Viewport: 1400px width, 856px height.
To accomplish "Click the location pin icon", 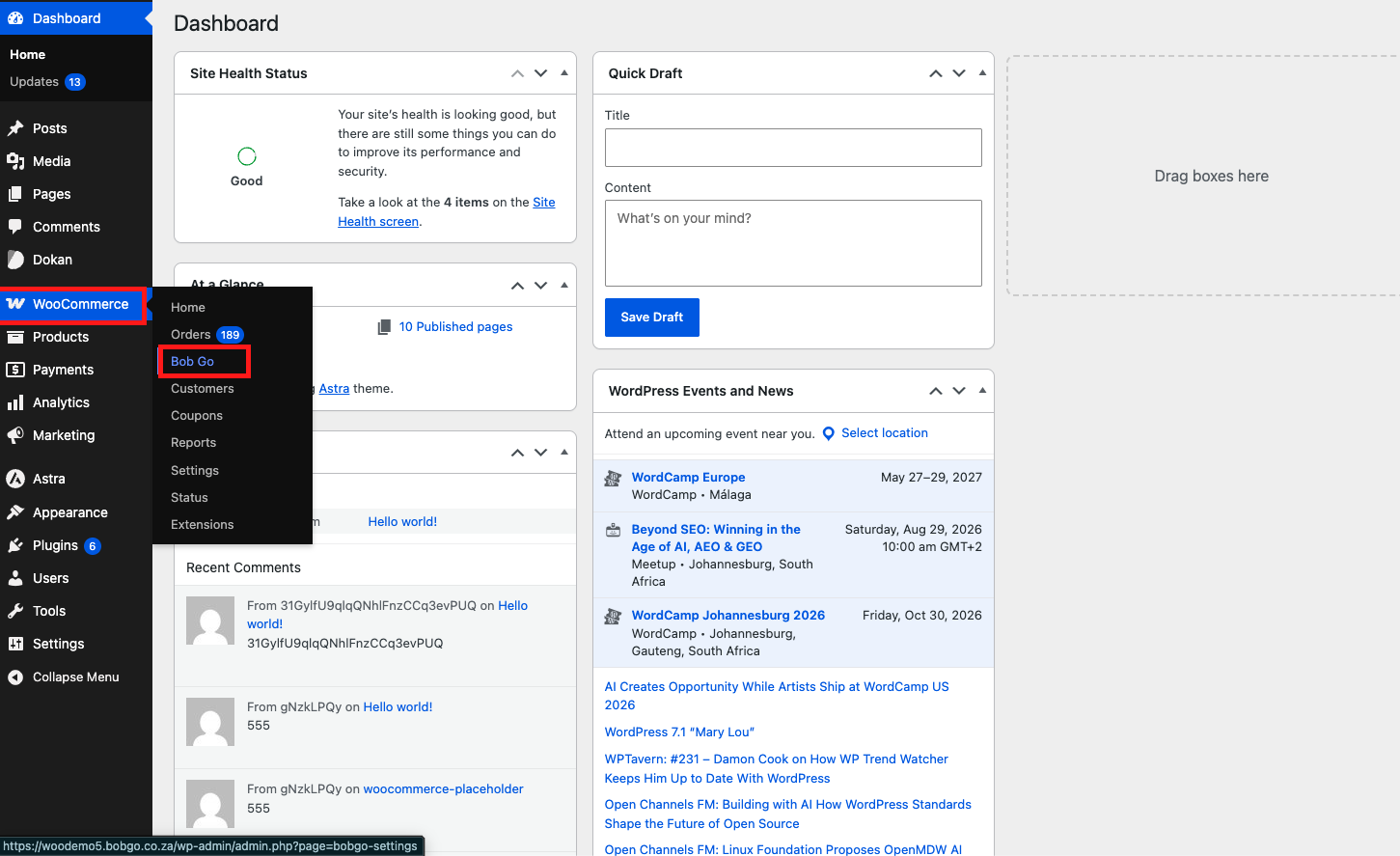I will (x=828, y=434).
